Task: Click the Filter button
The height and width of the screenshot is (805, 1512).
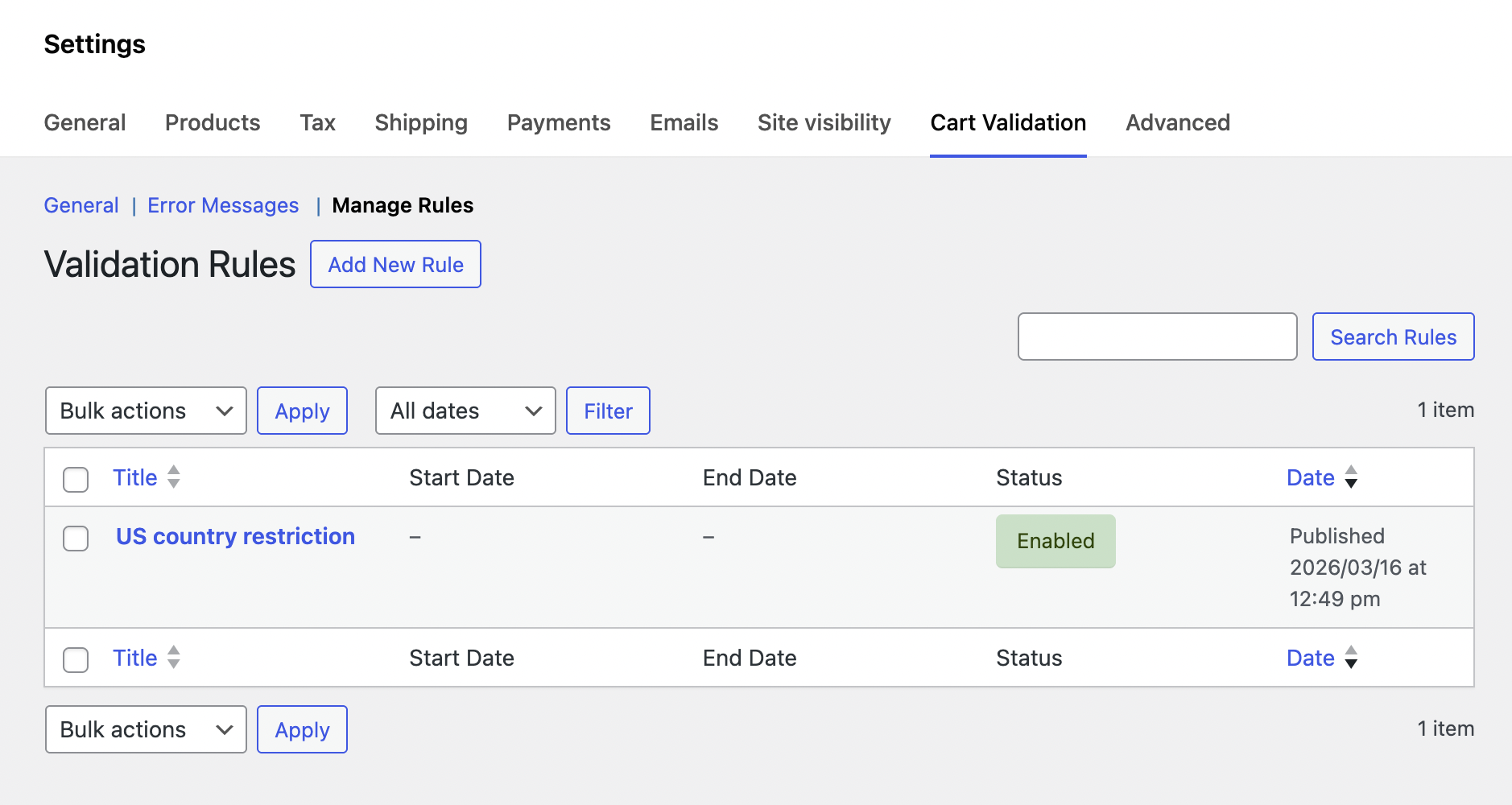Action: (x=608, y=411)
